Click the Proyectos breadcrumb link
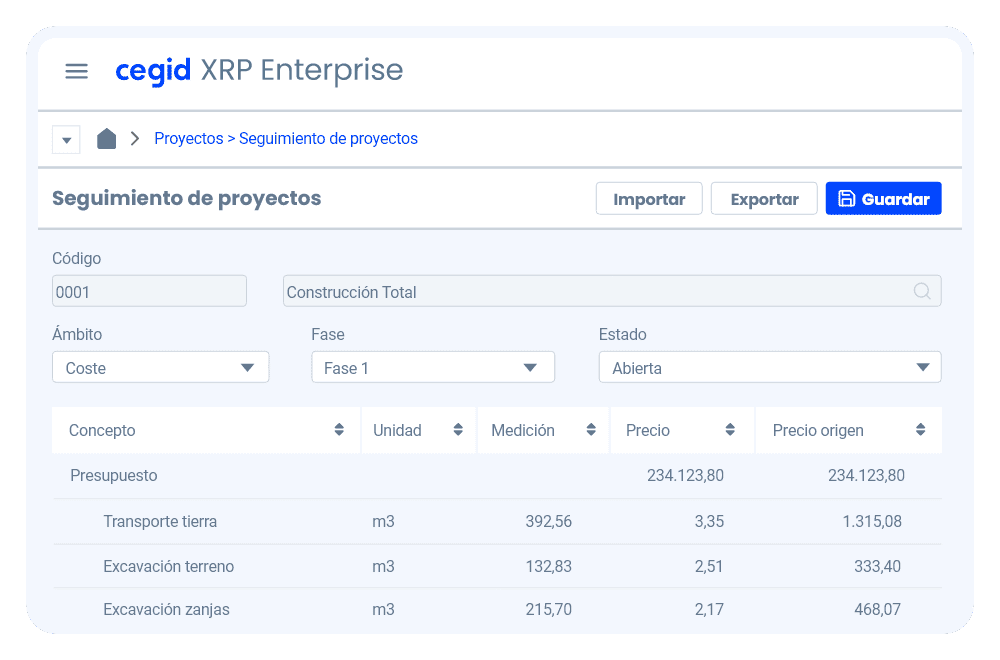 pos(188,139)
